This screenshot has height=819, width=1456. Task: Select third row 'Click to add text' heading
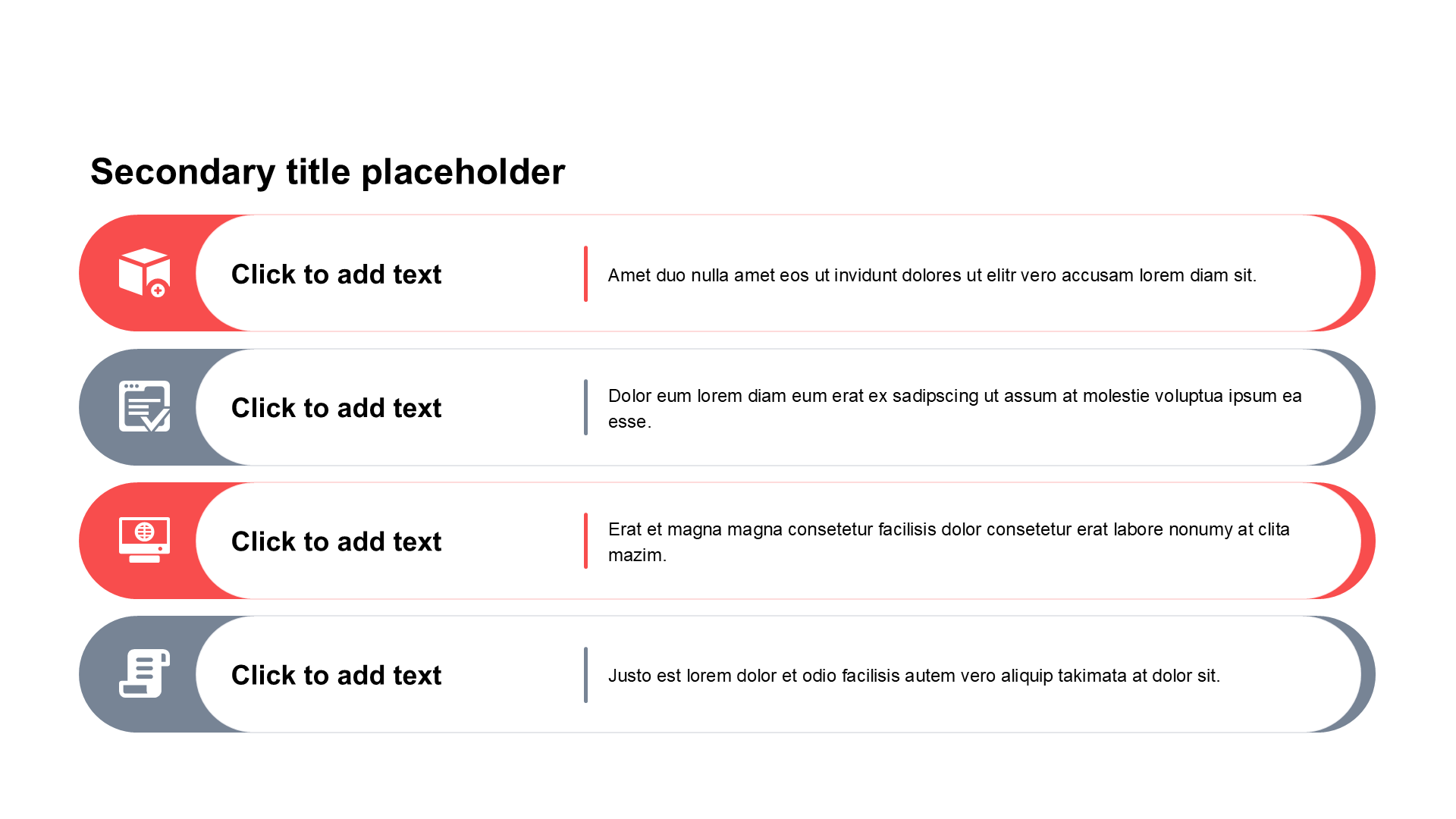pyautogui.click(x=336, y=541)
